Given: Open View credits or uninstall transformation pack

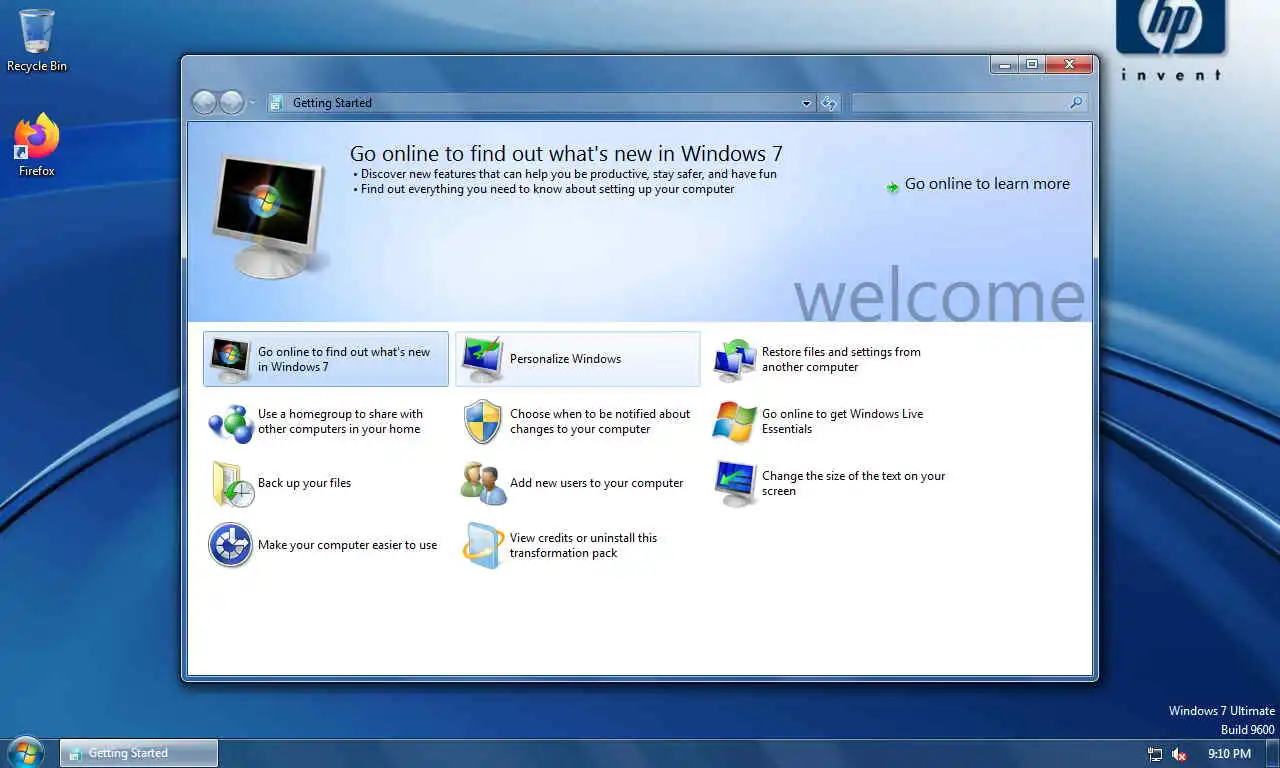Looking at the screenshot, I should [x=583, y=545].
